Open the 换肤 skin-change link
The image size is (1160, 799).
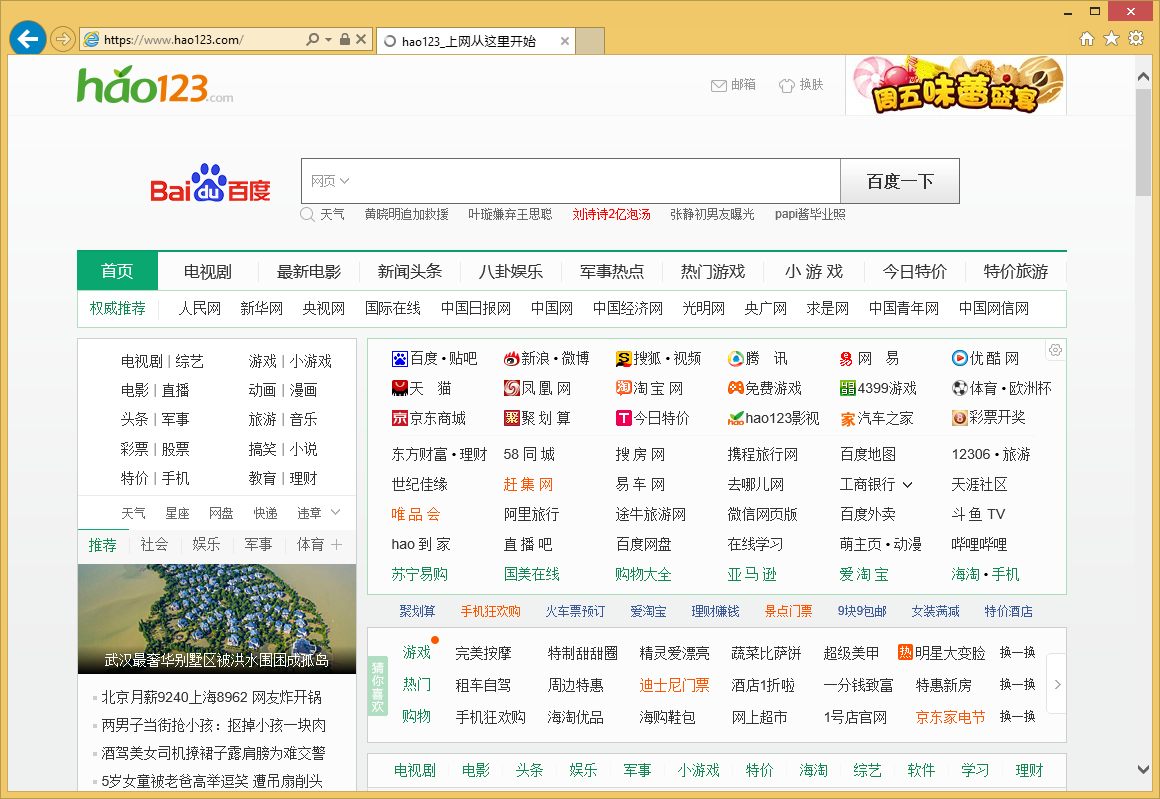pos(801,85)
